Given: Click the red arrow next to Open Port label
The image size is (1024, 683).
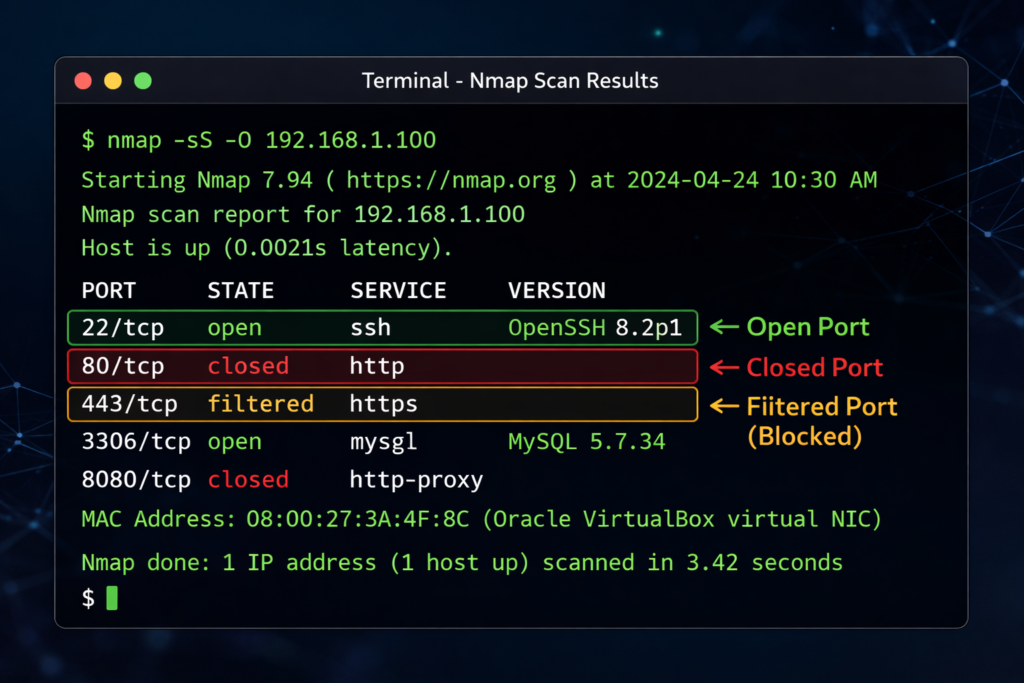Looking at the screenshot, I should tap(725, 327).
